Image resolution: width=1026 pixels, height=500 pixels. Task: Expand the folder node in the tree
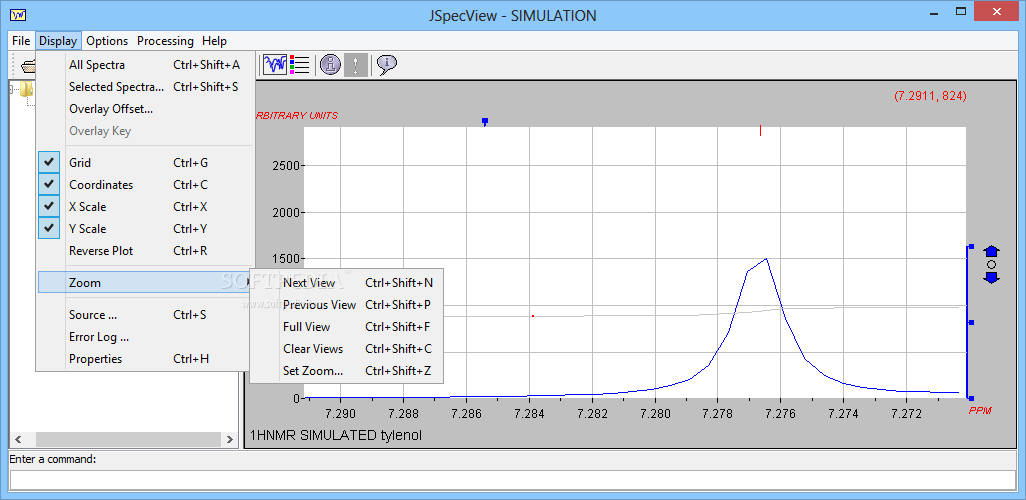point(12,89)
